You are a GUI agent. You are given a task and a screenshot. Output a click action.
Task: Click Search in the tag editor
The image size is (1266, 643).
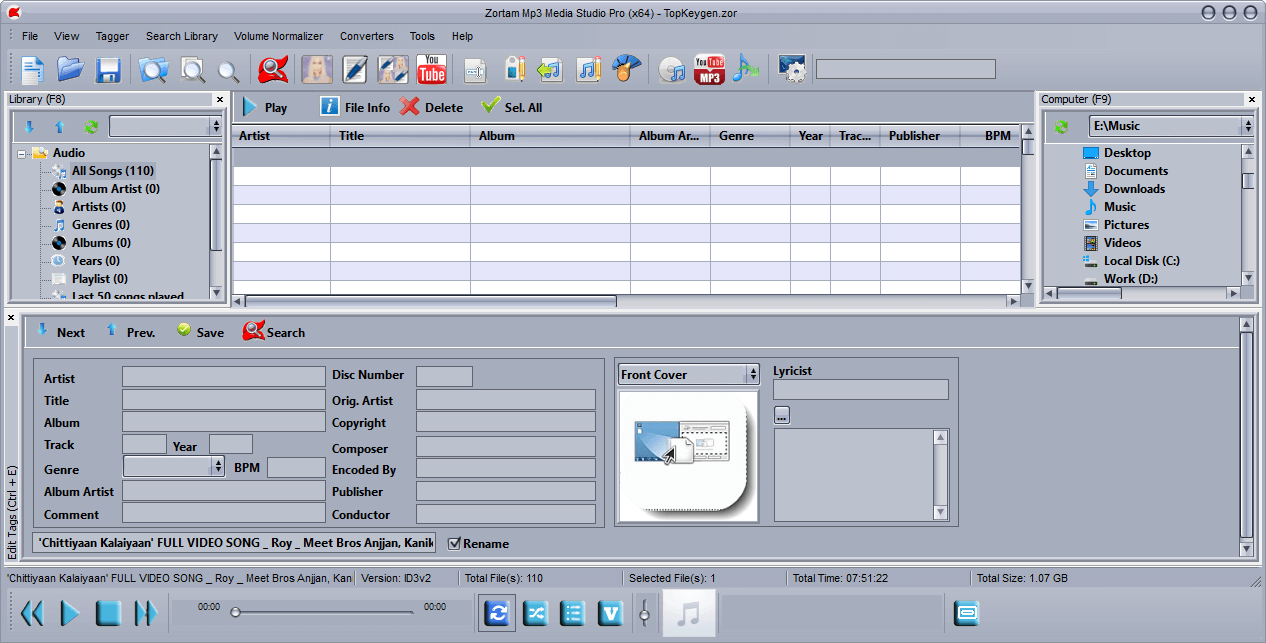click(274, 332)
